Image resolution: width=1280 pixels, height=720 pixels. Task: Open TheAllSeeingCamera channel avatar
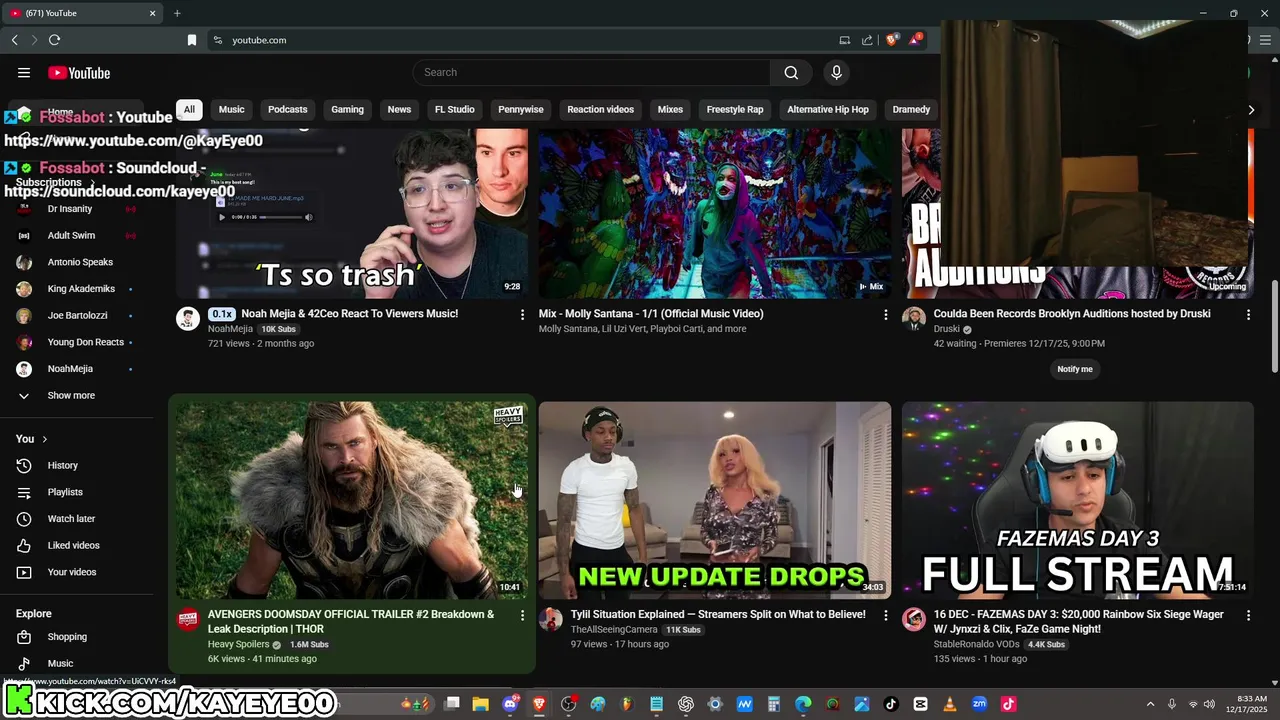click(x=551, y=619)
